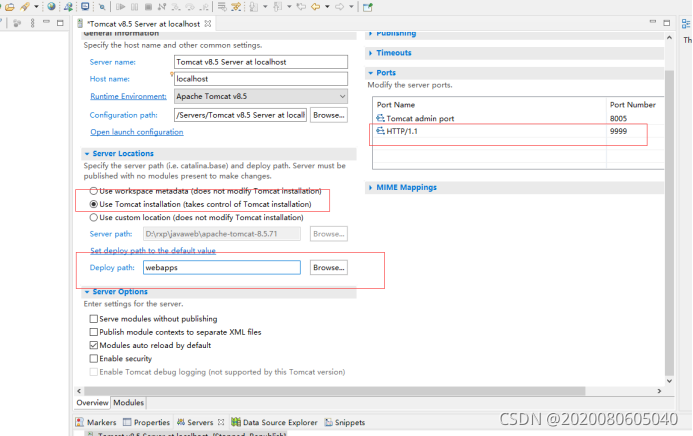Tick the Enable security checkbox

93,358
